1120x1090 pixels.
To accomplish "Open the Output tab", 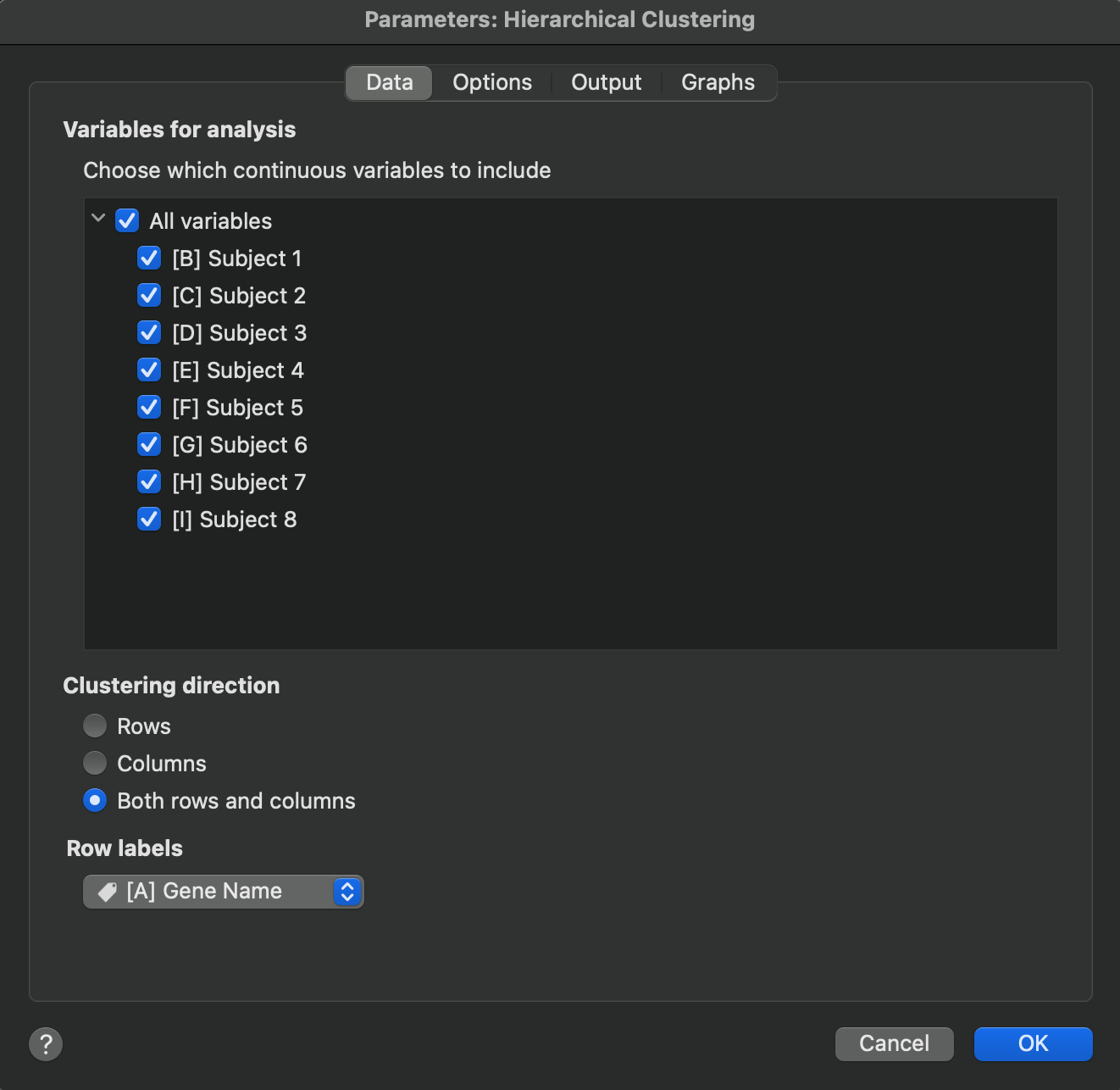I will pos(606,82).
